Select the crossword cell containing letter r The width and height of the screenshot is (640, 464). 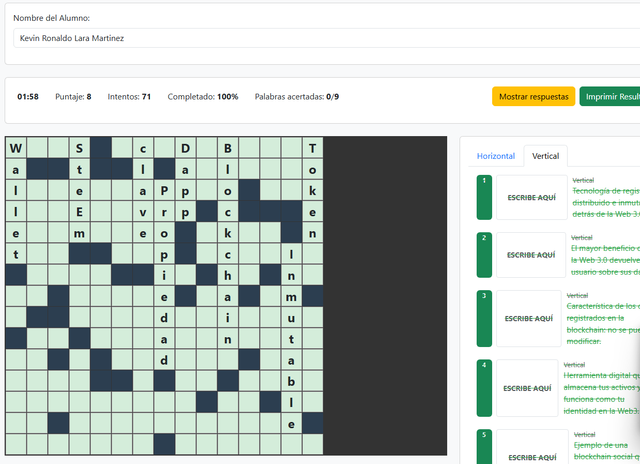[164, 212]
